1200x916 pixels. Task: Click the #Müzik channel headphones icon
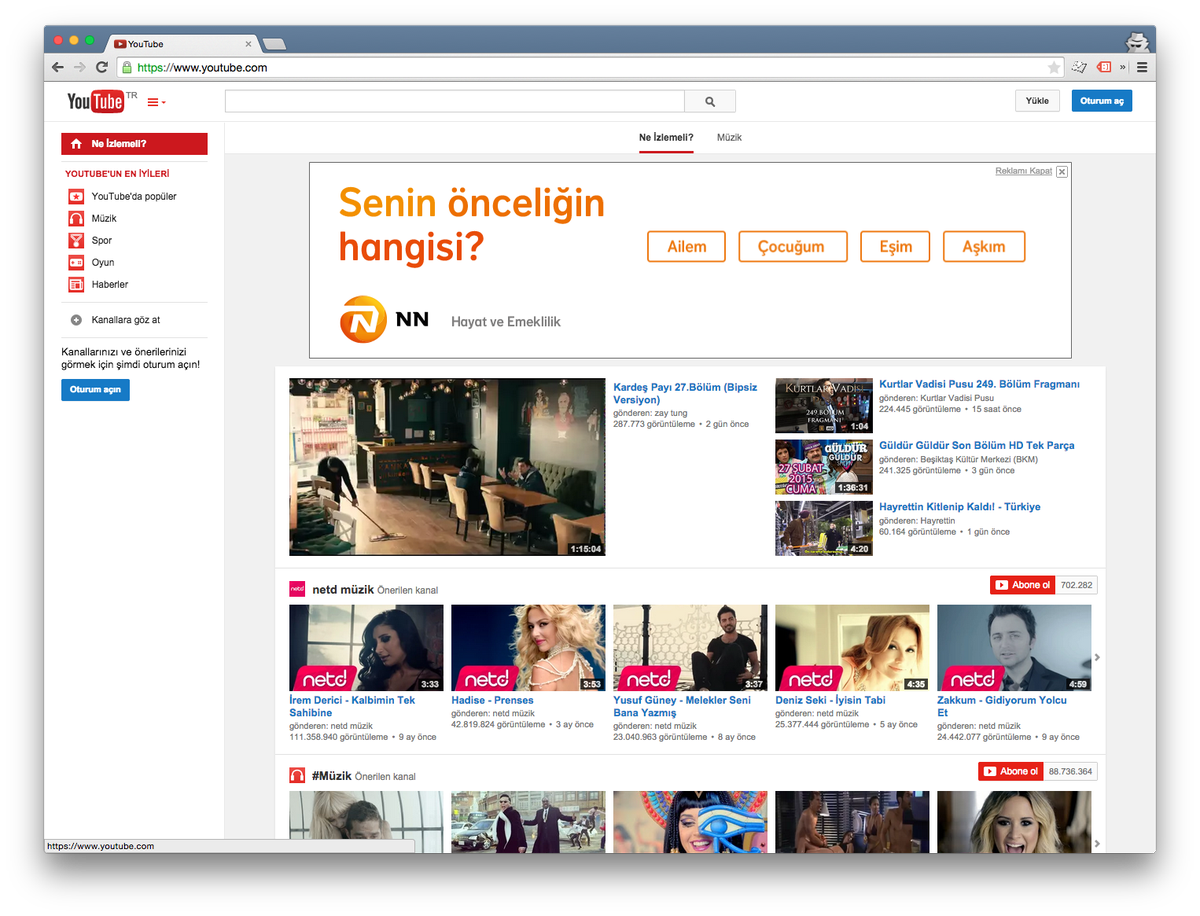(297, 775)
